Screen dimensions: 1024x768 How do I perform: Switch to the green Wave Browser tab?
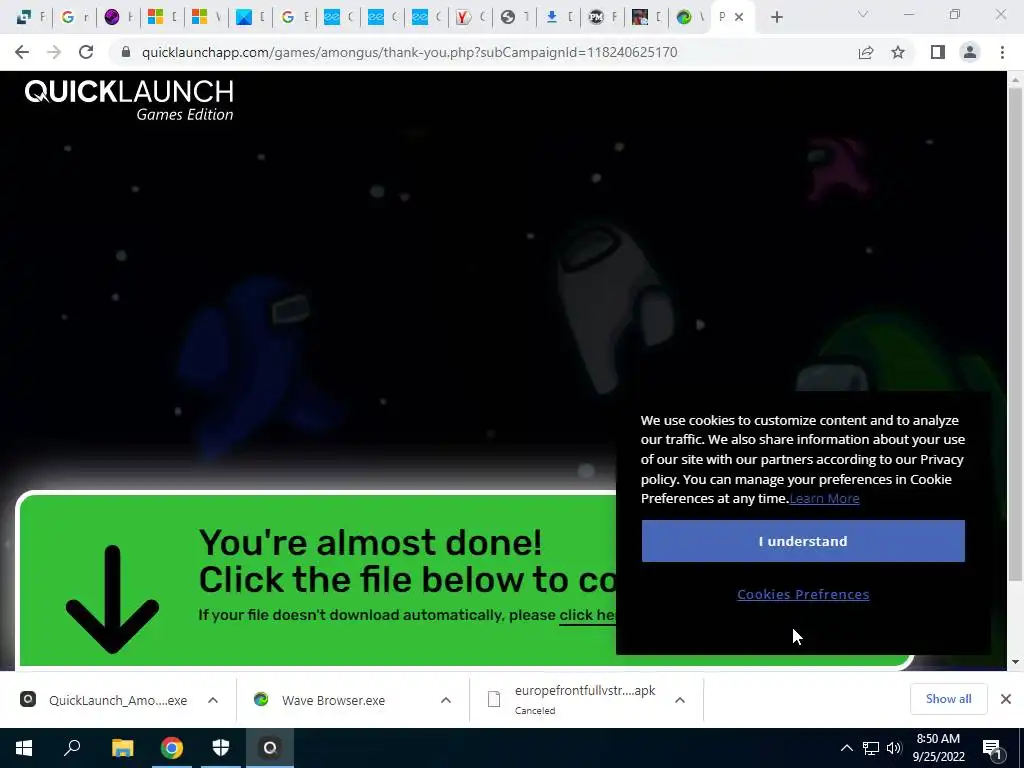pos(684,18)
